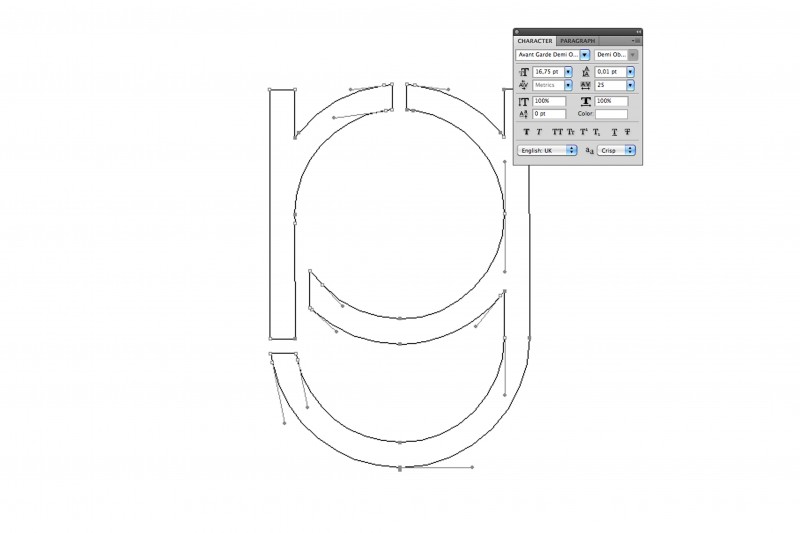This screenshot has width=800, height=533.
Task: Click the font size icon
Action: pos(525,72)
